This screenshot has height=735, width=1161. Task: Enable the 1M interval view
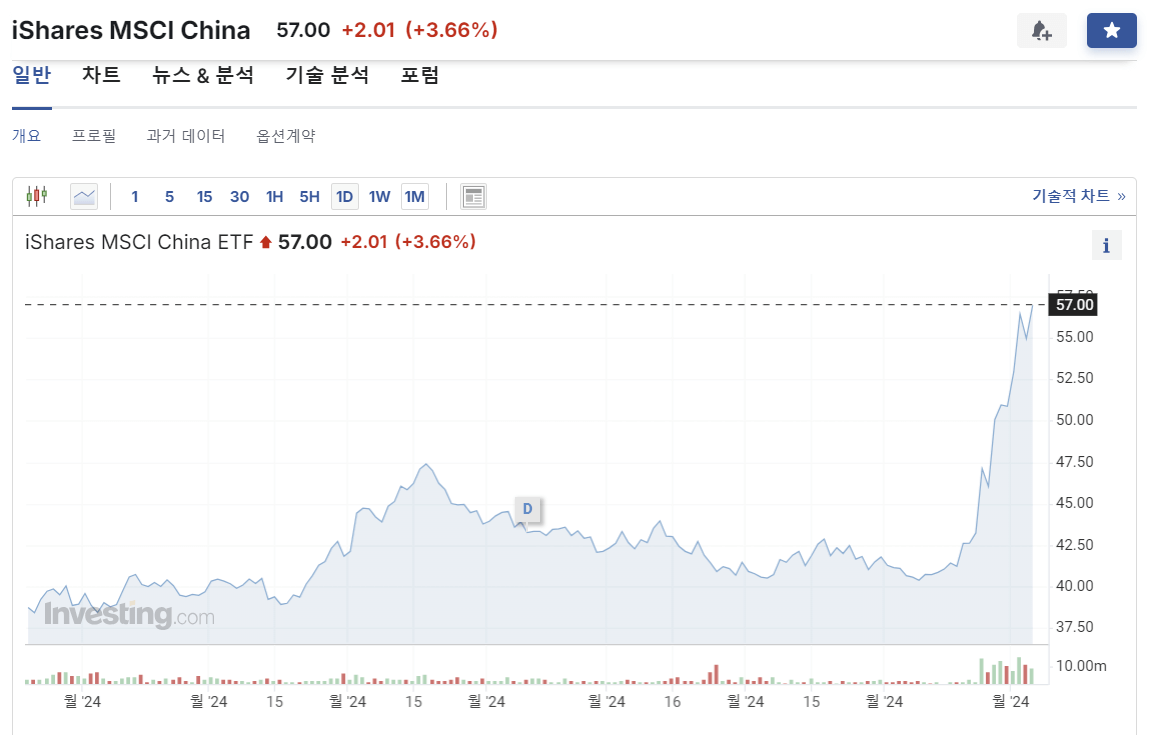414,196
